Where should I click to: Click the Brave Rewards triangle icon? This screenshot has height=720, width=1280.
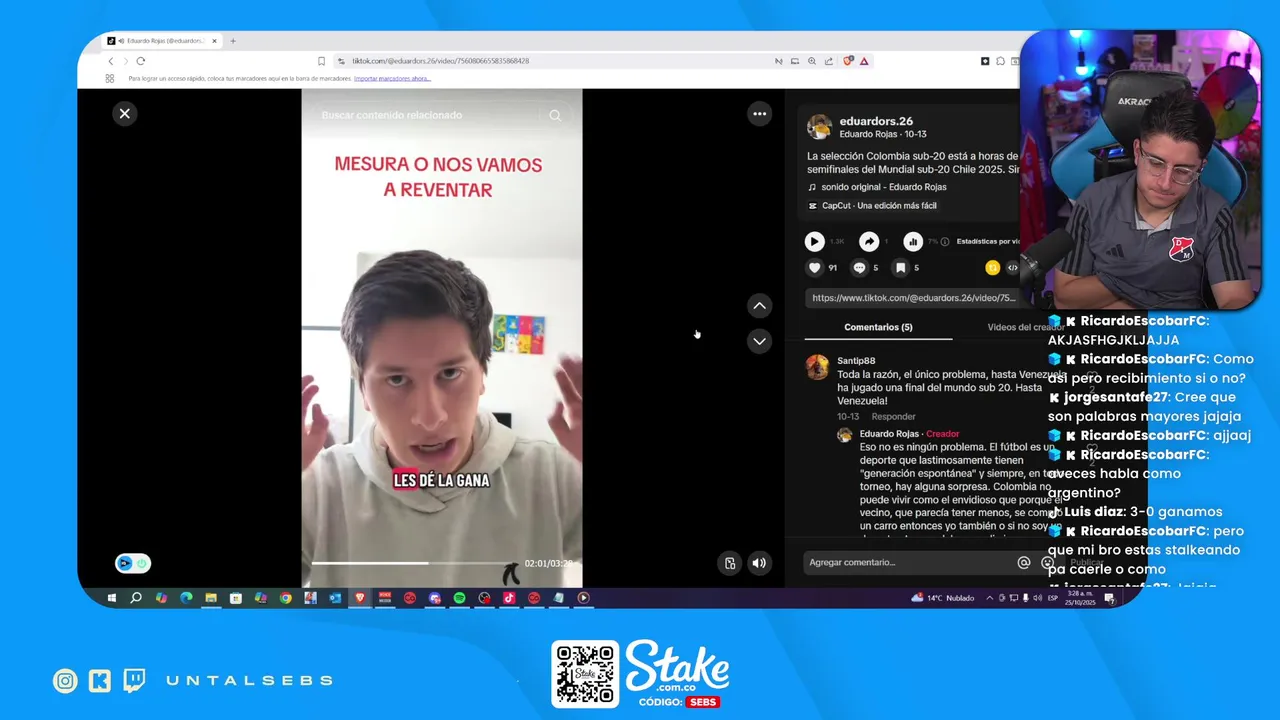tap(864, 61)
